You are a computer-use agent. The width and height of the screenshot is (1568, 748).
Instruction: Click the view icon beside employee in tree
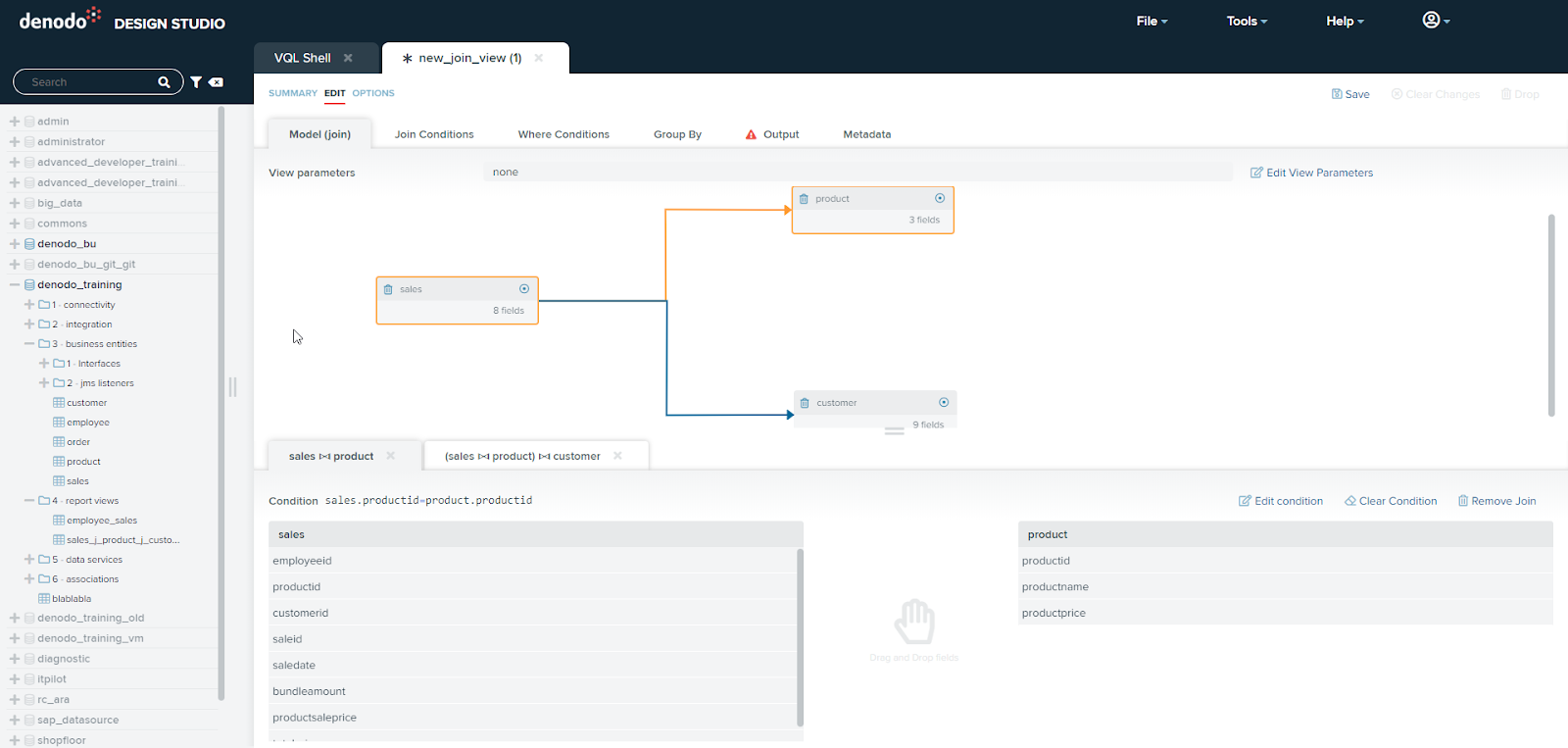tap(59, 423)
